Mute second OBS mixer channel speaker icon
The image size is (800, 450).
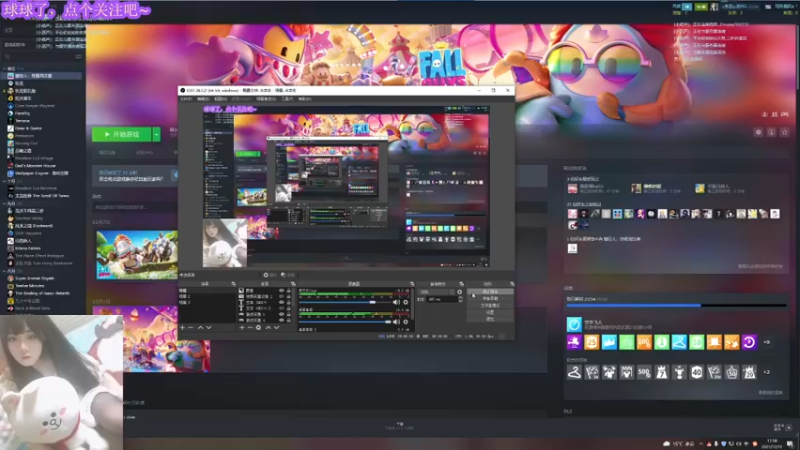pos(396,322)
